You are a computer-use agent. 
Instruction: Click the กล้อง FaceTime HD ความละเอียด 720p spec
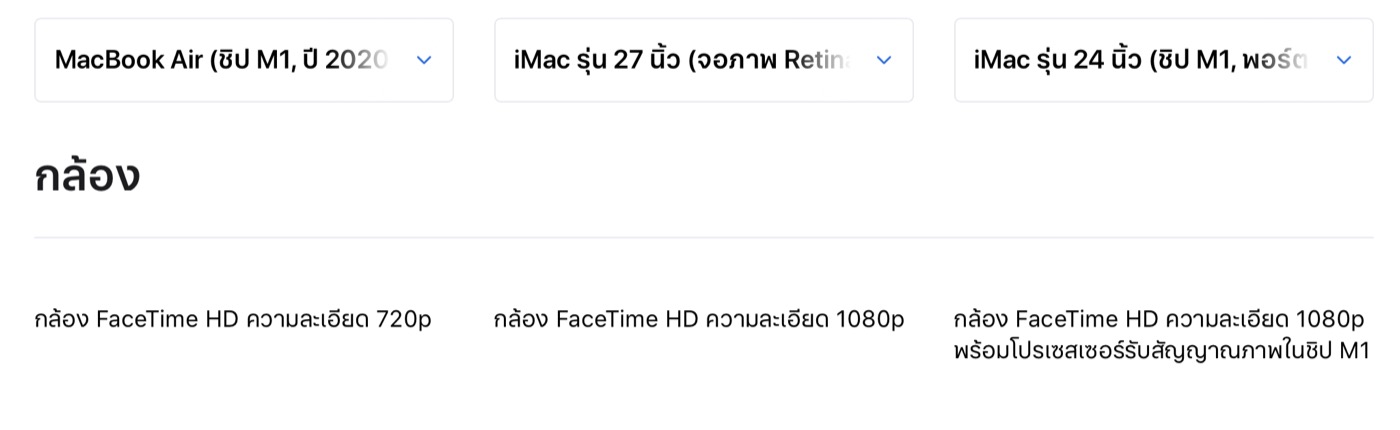click(x=233, y=320)
